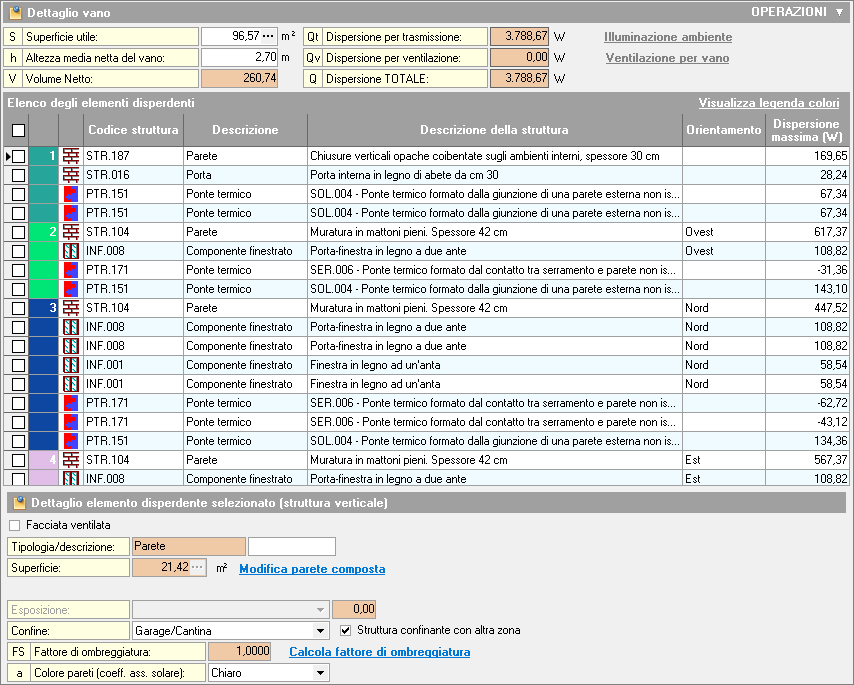This screenshot has height=685, width=854.
Task: Click the thermal bridge icon with value -31,36
Action: click(71, 270)
